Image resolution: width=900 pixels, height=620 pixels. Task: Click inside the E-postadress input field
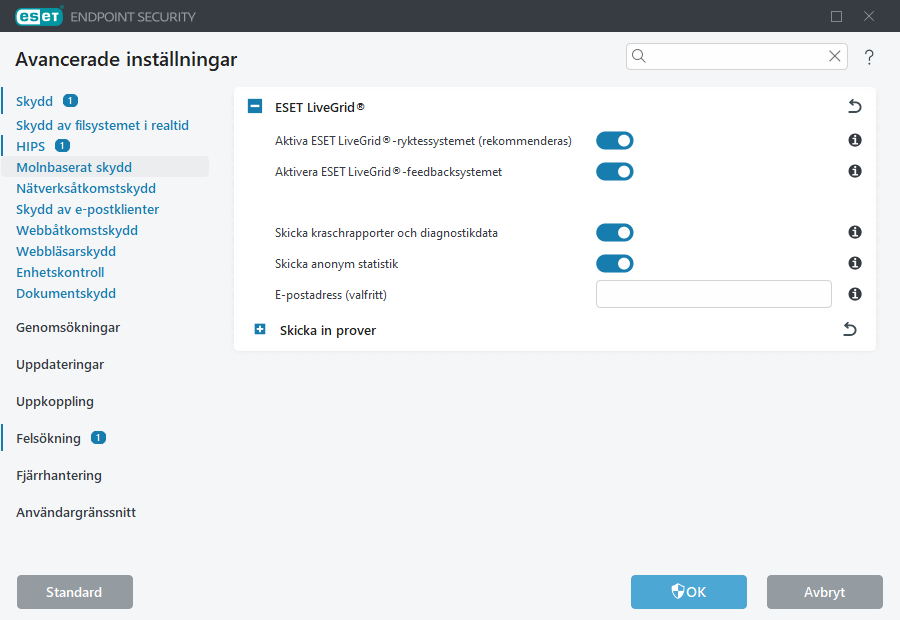(713, 293)
